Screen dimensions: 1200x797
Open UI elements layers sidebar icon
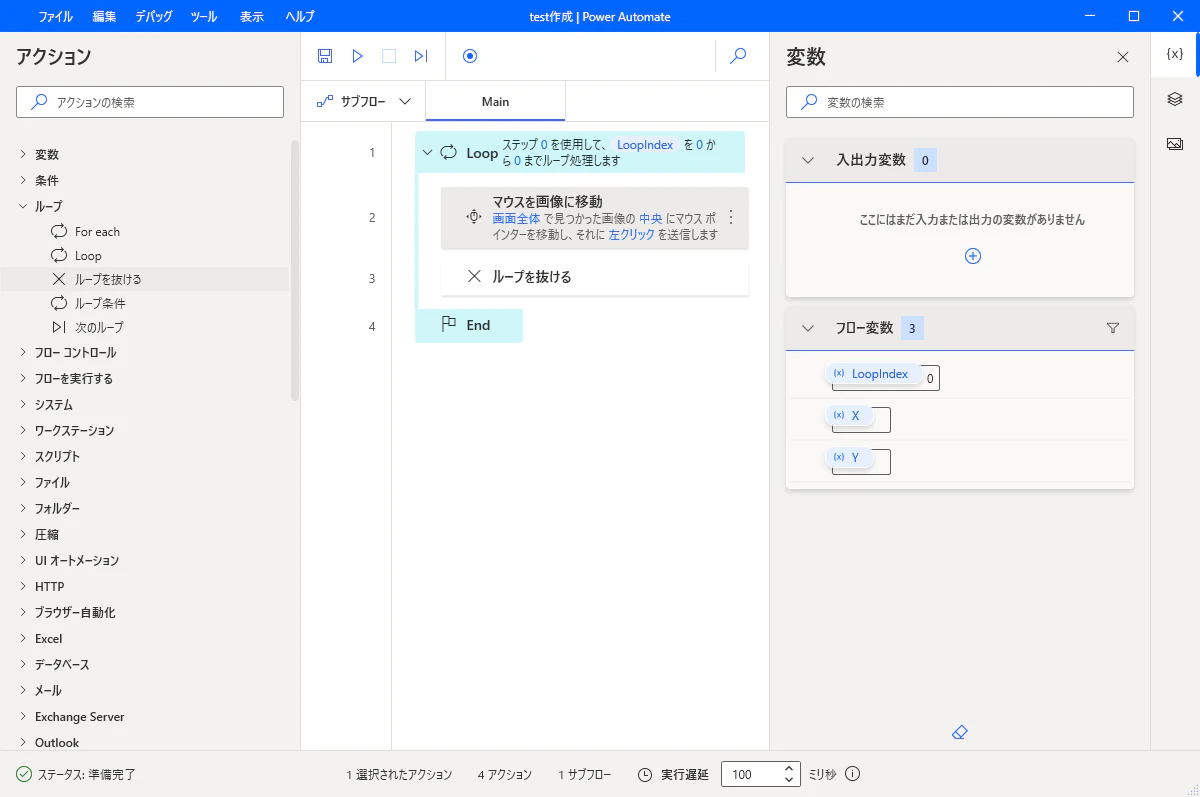(x=1175, y=98)
